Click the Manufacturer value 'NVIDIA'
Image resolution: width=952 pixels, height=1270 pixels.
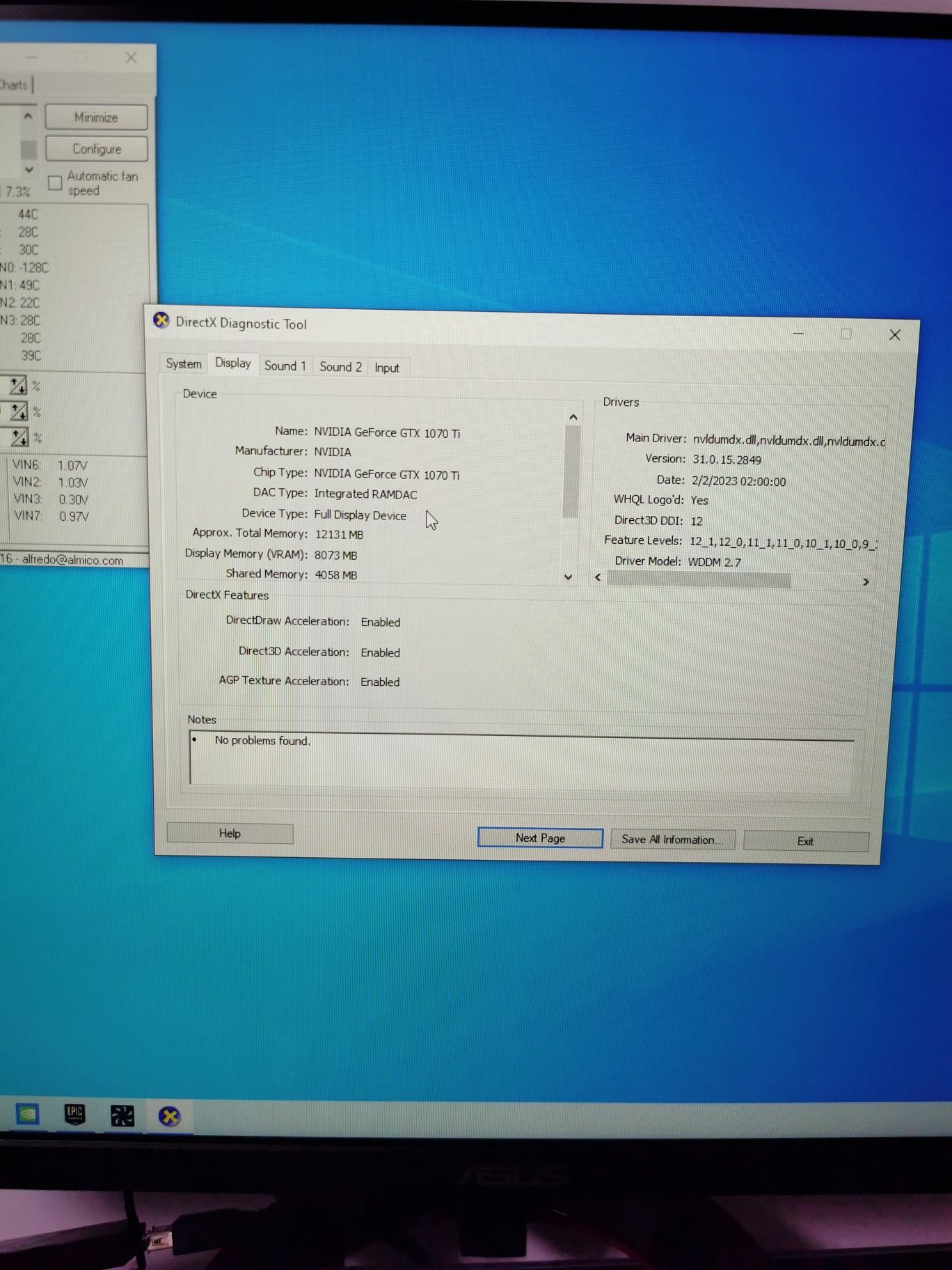(x=332, y=452)
